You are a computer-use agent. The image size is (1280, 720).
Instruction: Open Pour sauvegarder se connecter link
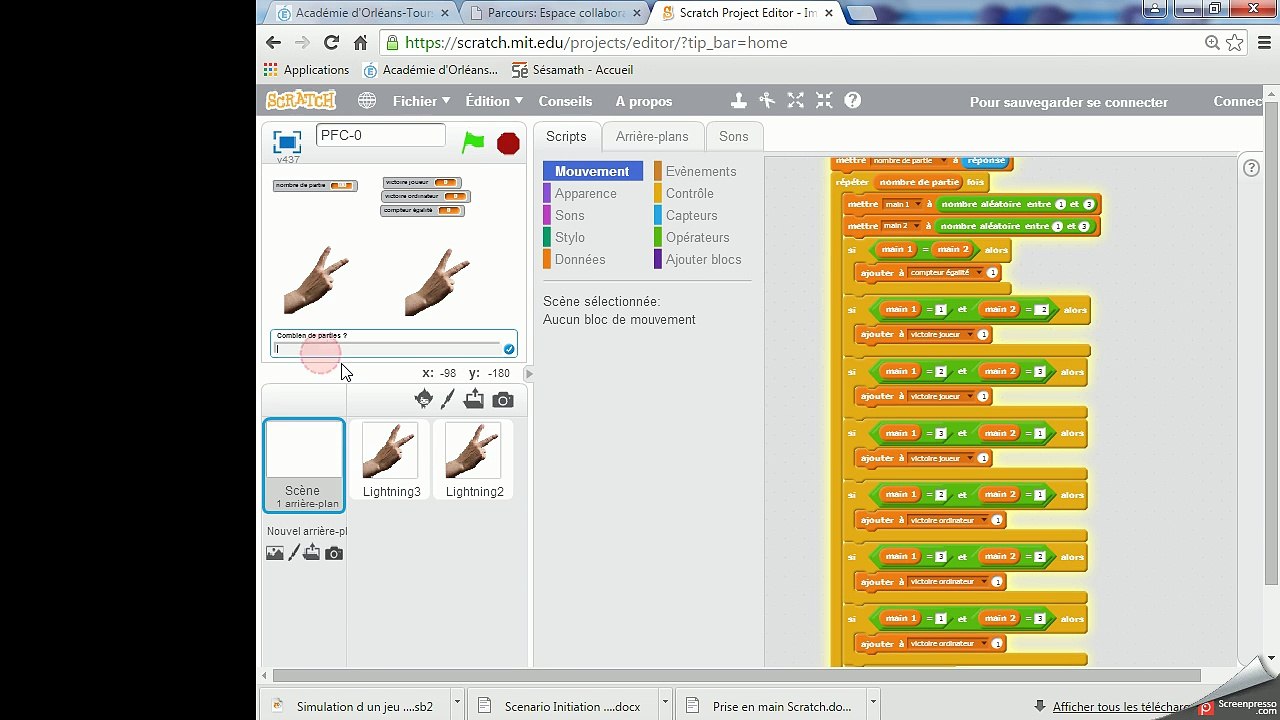1069,102
